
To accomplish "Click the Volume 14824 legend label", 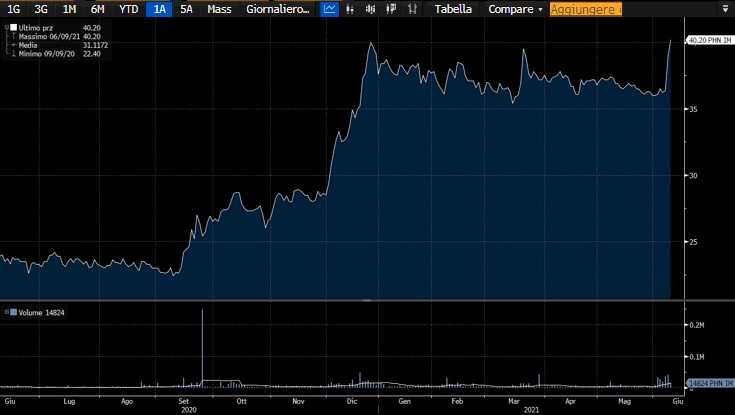I will (41, 312).
